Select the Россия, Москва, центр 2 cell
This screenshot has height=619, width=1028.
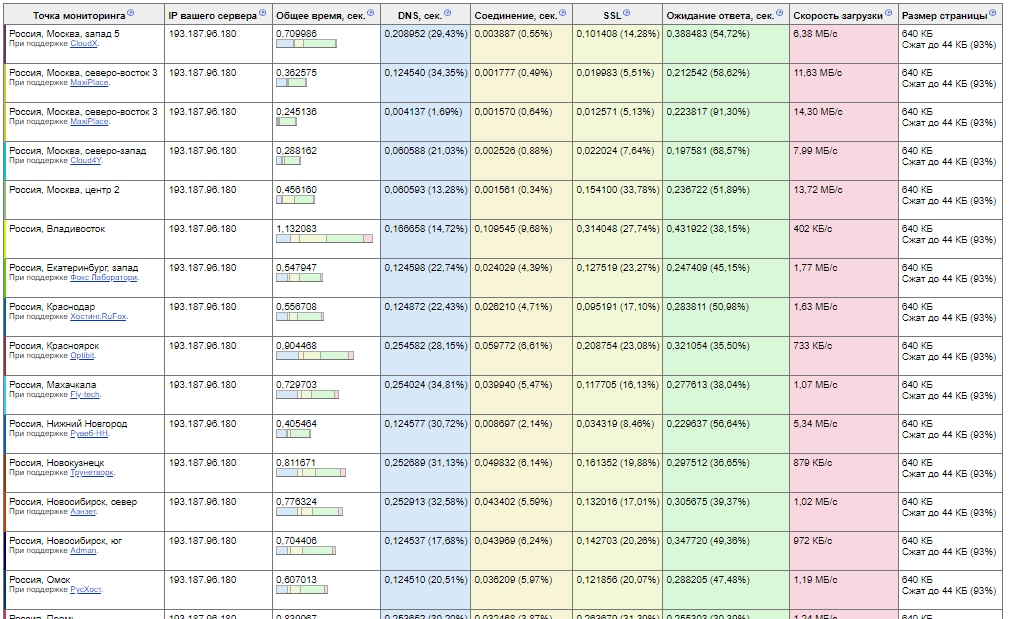tap(64, 190)
